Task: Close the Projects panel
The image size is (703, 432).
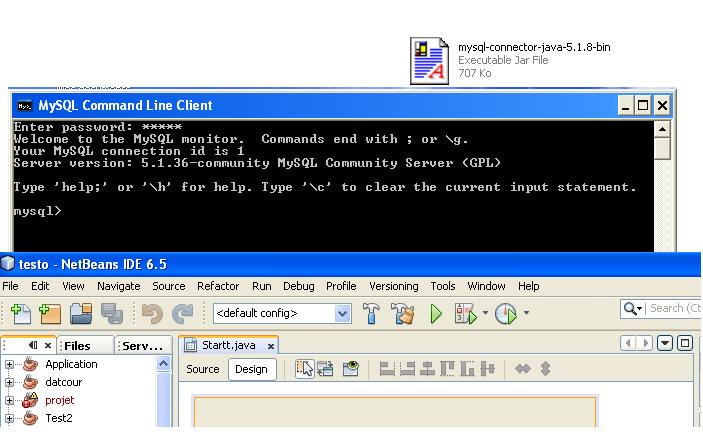Action: [x=48, y=345]
